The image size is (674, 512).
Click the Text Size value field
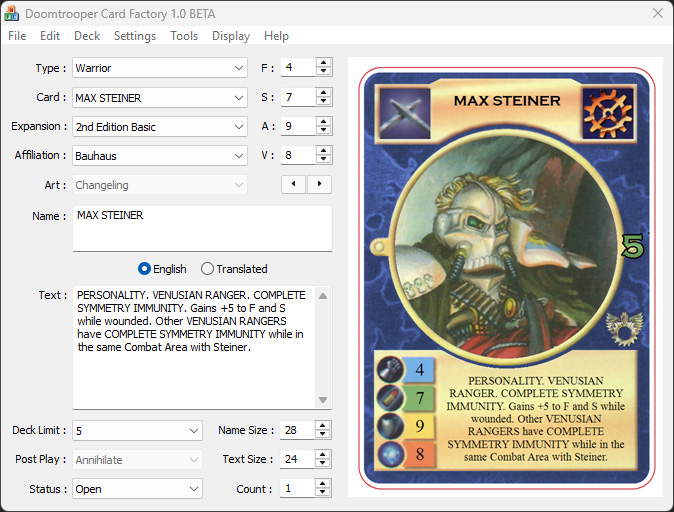coord(297,459)
